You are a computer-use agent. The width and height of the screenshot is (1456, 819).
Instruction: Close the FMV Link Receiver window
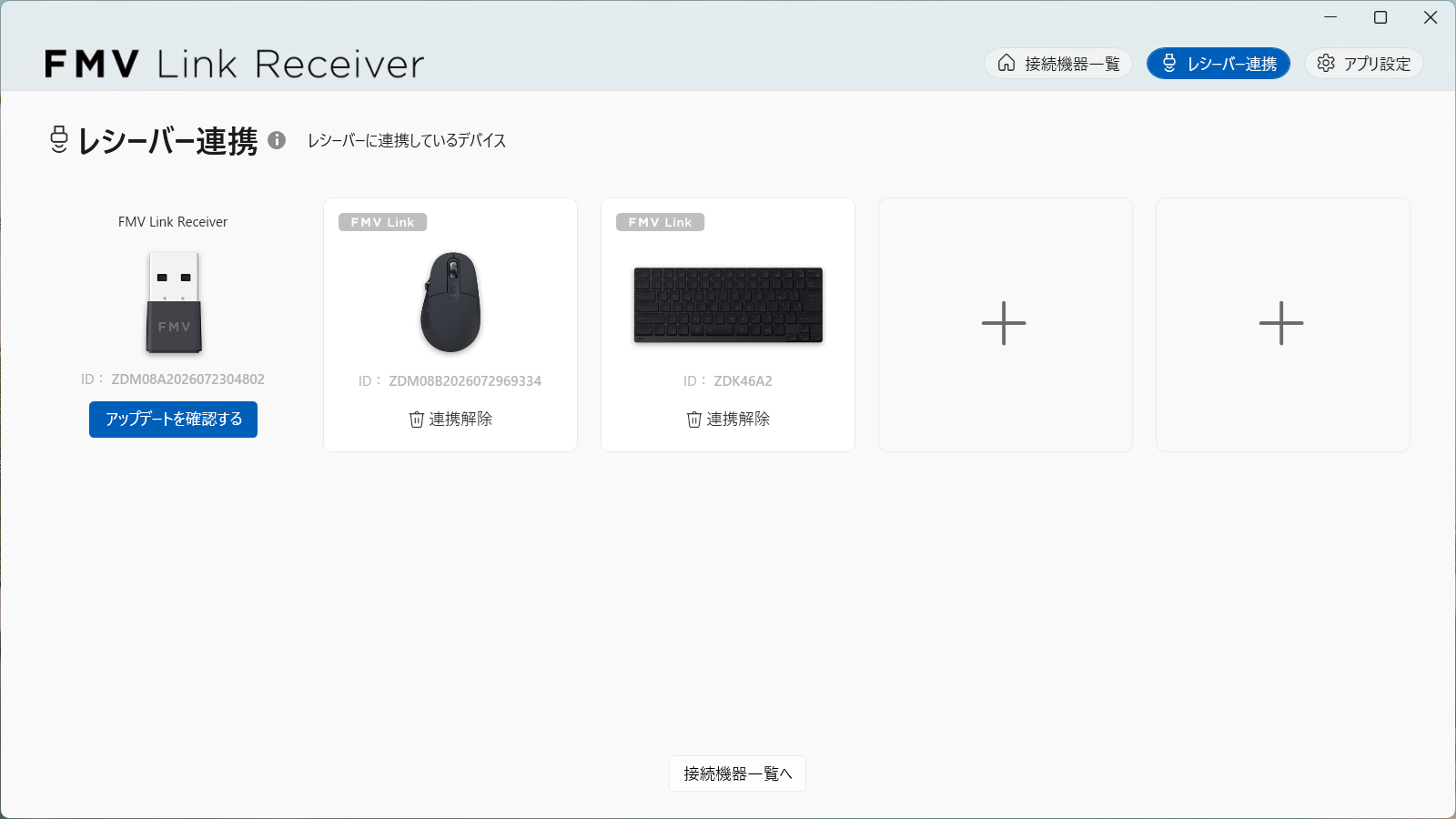[1431, 17]
